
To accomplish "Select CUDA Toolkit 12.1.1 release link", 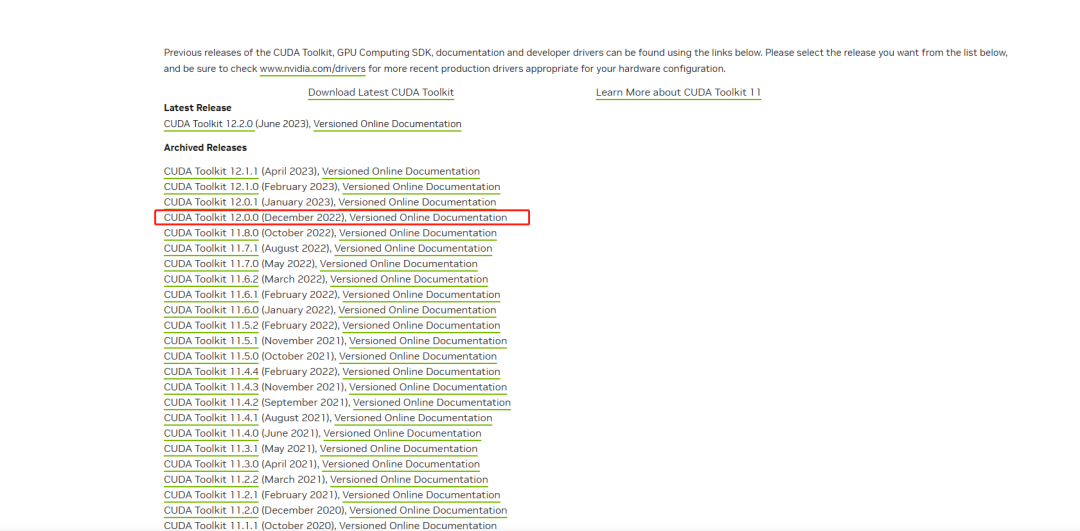I will point(211,171).
